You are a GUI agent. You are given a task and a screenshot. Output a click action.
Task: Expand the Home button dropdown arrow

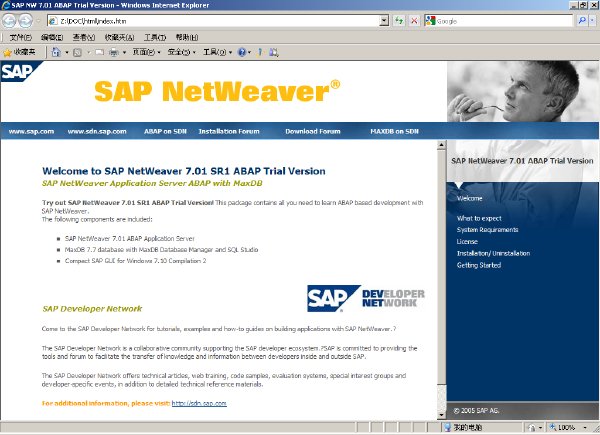tap(67, 52)
